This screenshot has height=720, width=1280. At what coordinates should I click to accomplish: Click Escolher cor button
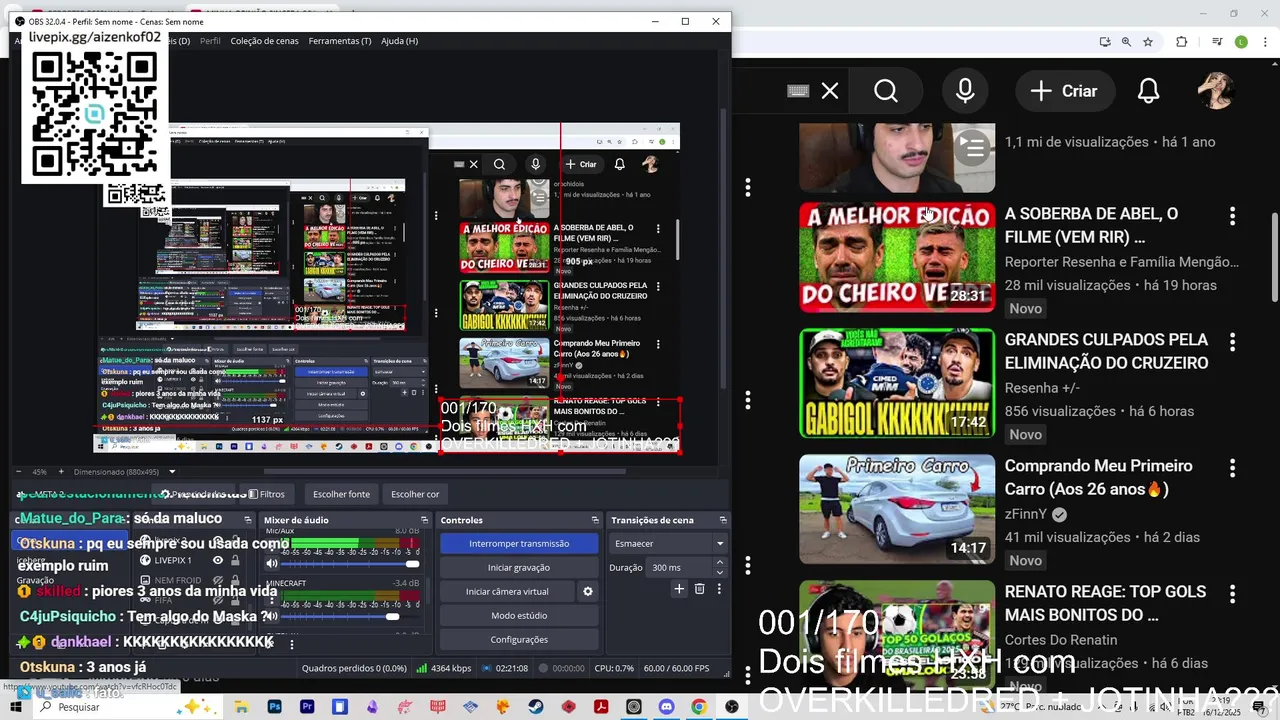click(x=415, y=494)
